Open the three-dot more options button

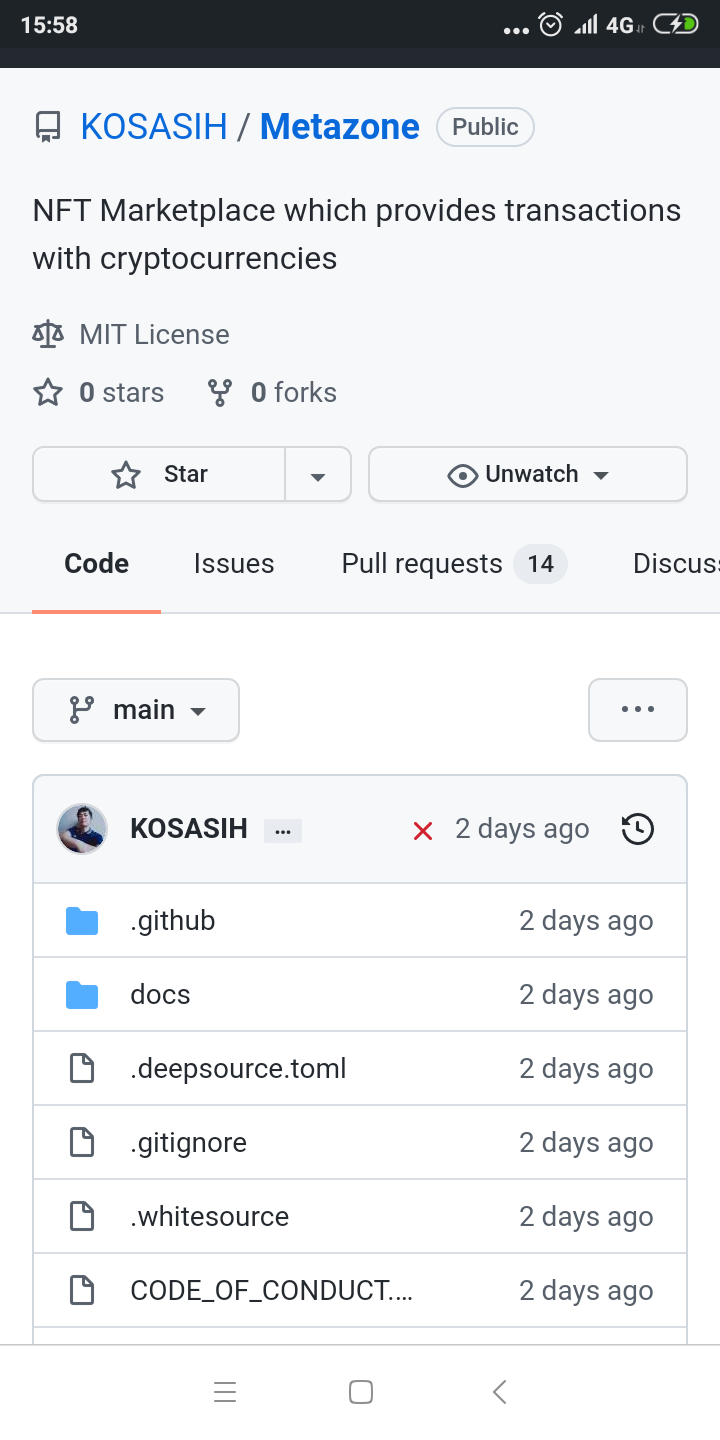[638, 710]
